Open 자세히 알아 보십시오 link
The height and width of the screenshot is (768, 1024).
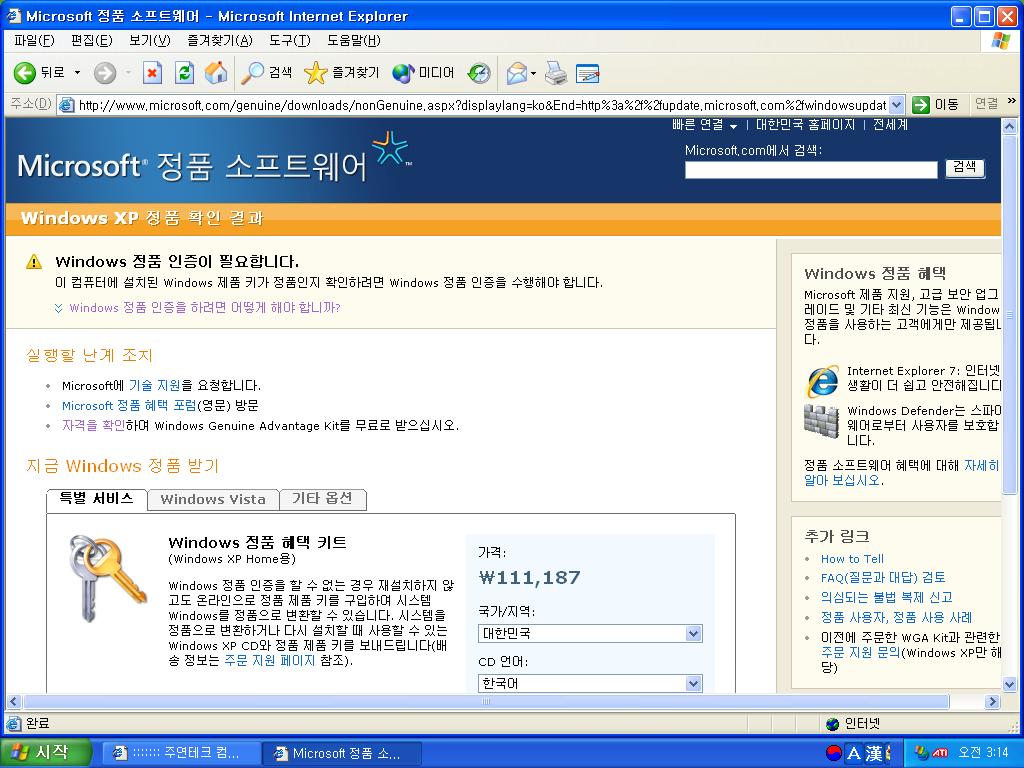coord(901,472)
